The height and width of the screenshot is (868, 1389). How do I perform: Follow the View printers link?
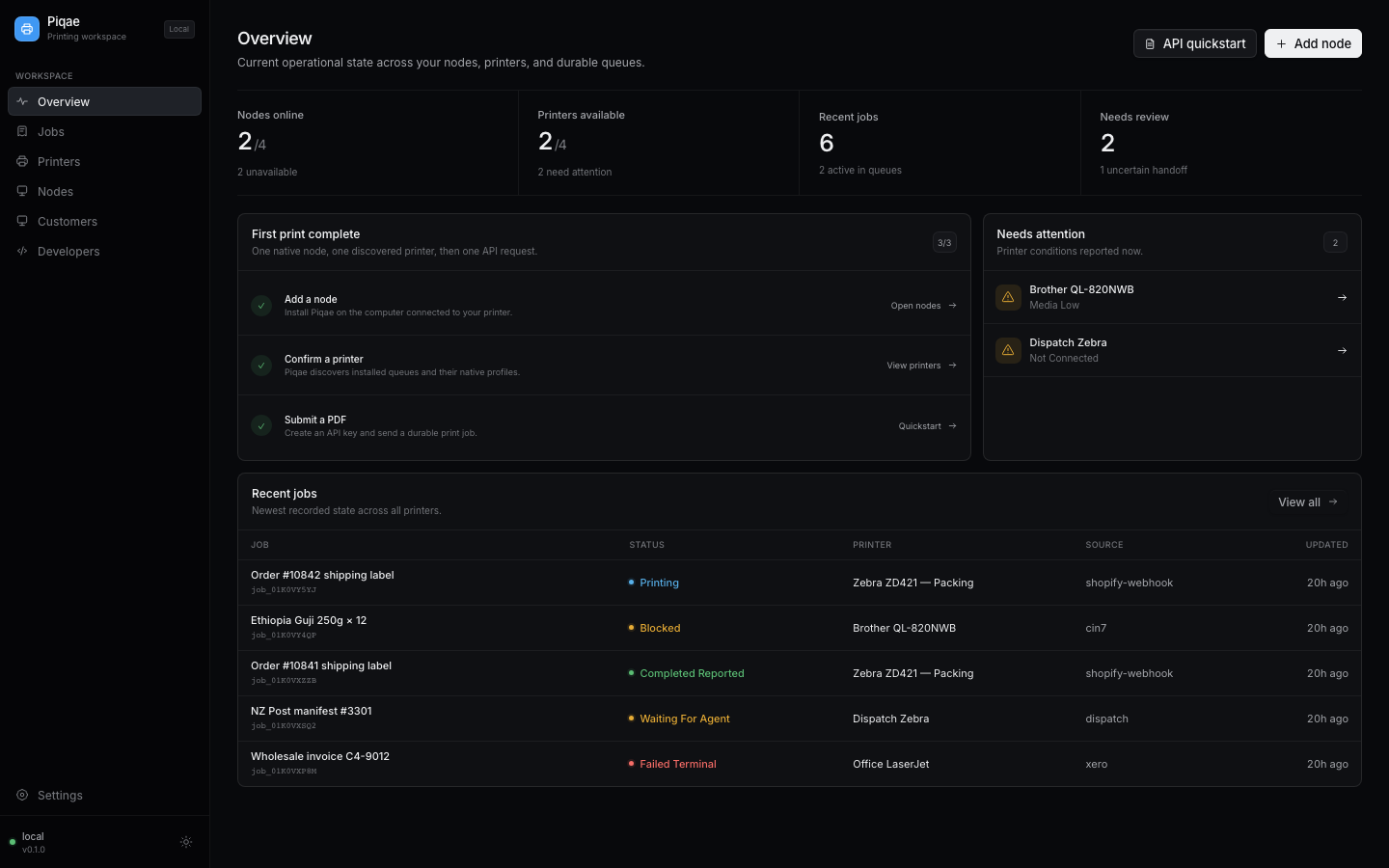point(921,366)
